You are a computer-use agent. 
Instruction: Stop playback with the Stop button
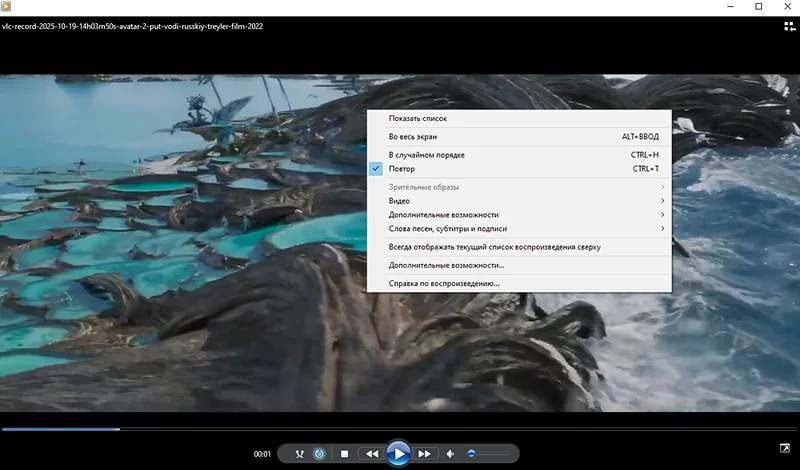344,454
